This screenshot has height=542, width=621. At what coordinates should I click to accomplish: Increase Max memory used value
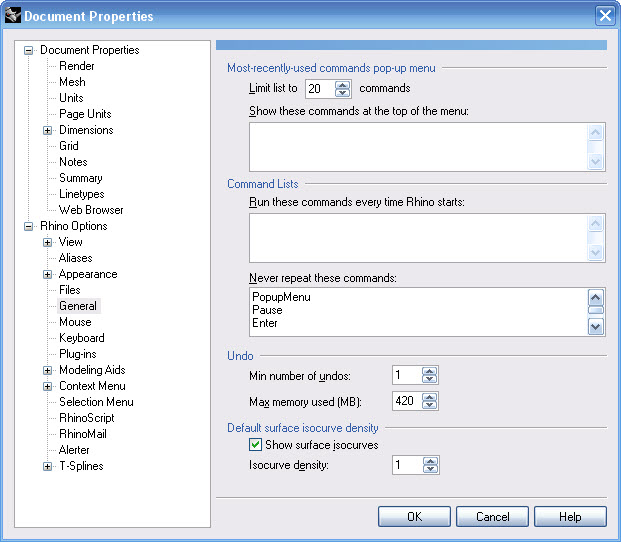click(x=430, y=397)
